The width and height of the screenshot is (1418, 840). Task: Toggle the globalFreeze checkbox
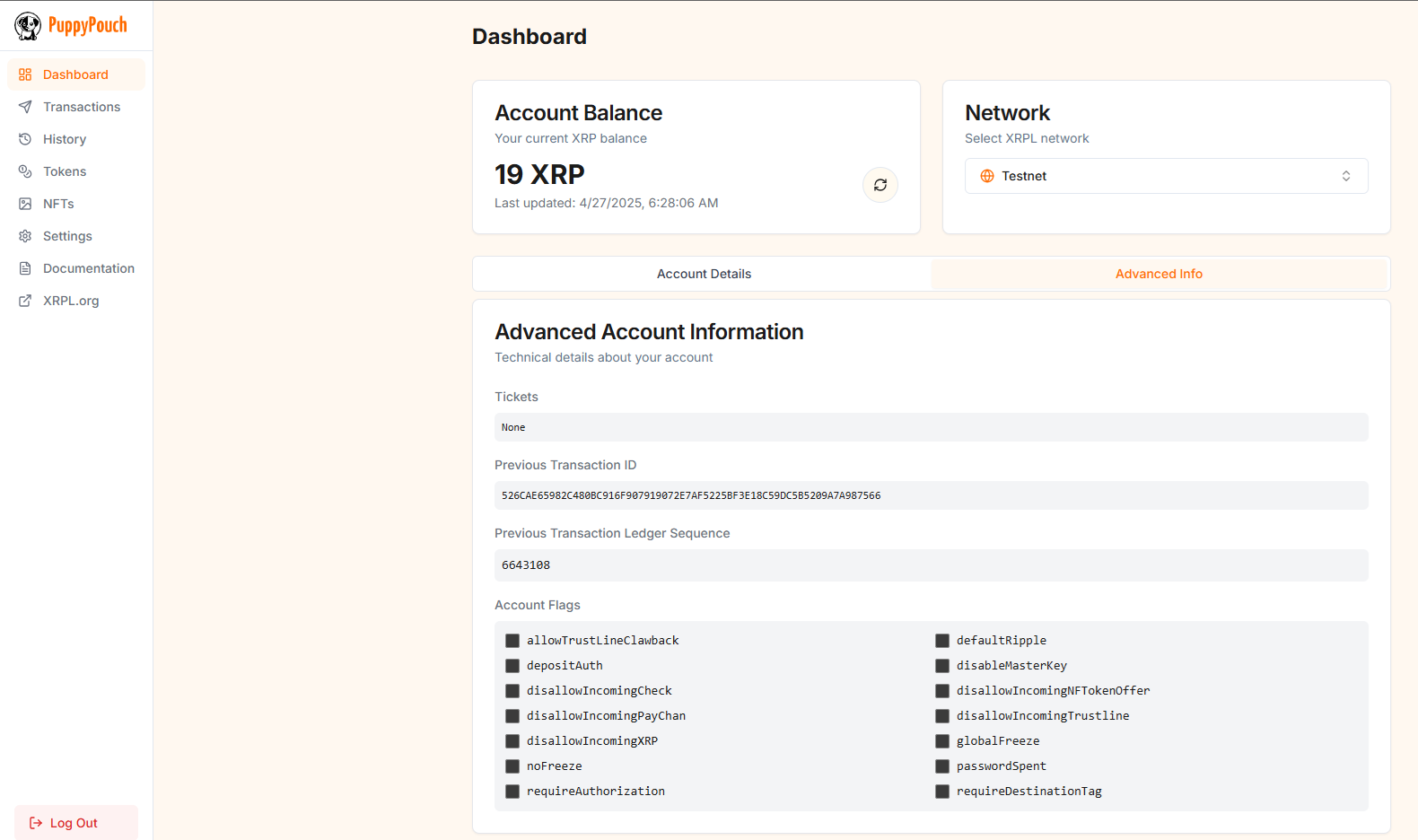click(942, 741)
